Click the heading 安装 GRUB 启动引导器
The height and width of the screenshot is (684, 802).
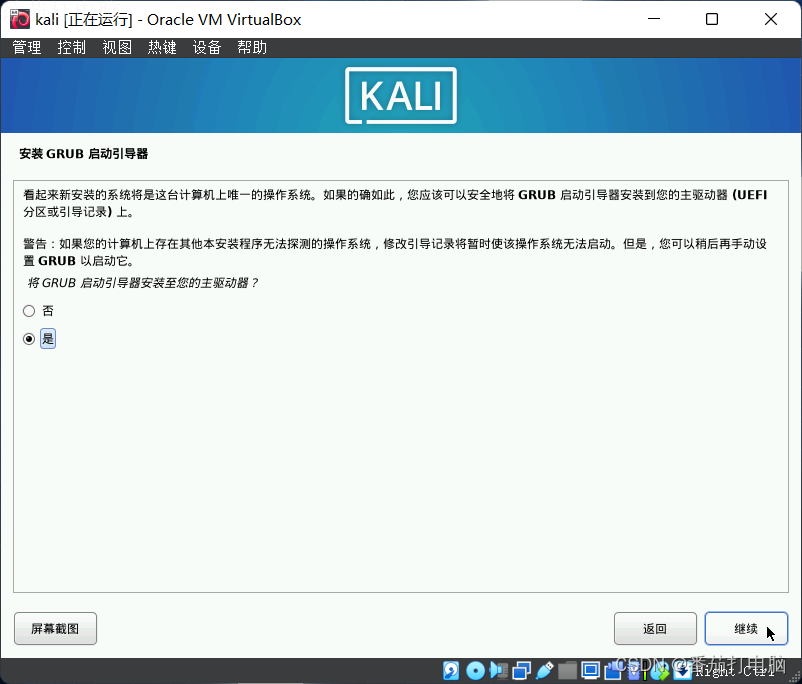(x=83, y=154)
